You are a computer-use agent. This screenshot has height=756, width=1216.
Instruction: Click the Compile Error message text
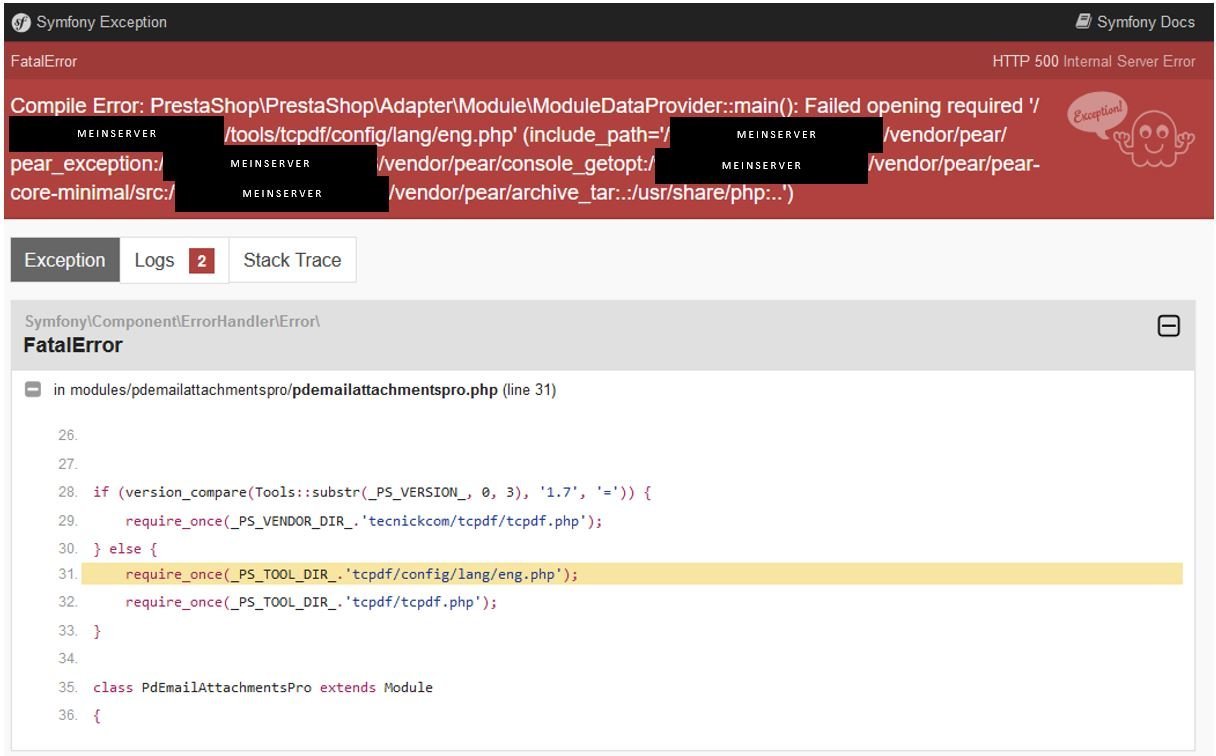click(x=526, y=149)
